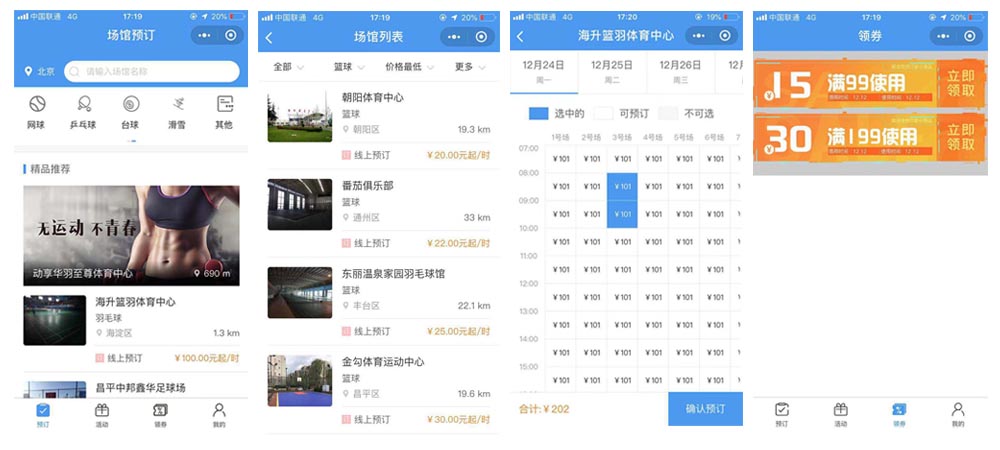Expand the 更多 filter dropdown
This screenshot has height=450, width=1000.
[x=470, y=67]
